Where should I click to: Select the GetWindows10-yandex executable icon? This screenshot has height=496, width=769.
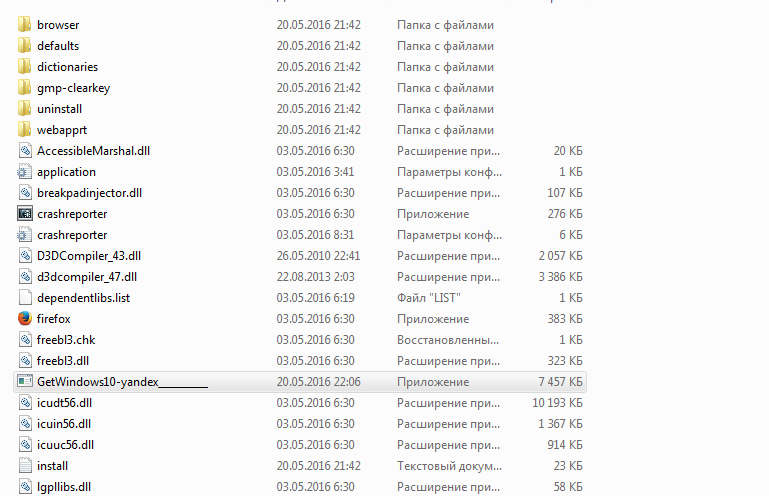tap(26, 382)
